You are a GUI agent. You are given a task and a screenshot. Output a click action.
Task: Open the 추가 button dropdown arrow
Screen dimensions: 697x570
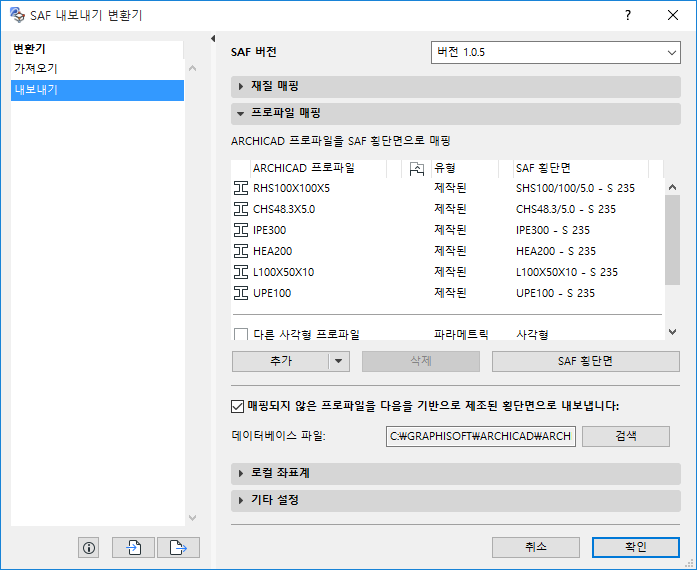[x=339, y=361]
